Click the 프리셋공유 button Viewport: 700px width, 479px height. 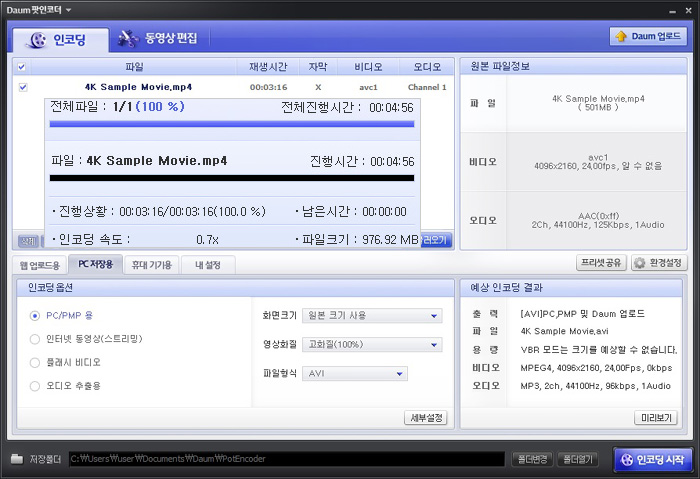[601, 262]
